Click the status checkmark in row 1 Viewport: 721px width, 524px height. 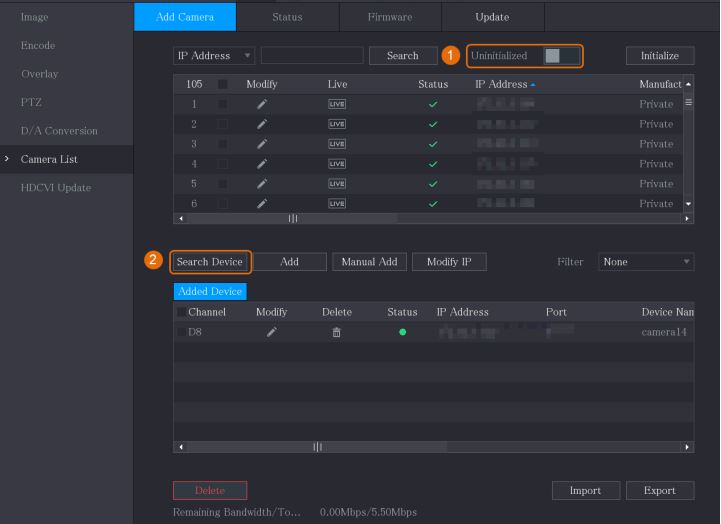(x=433, y=104)
